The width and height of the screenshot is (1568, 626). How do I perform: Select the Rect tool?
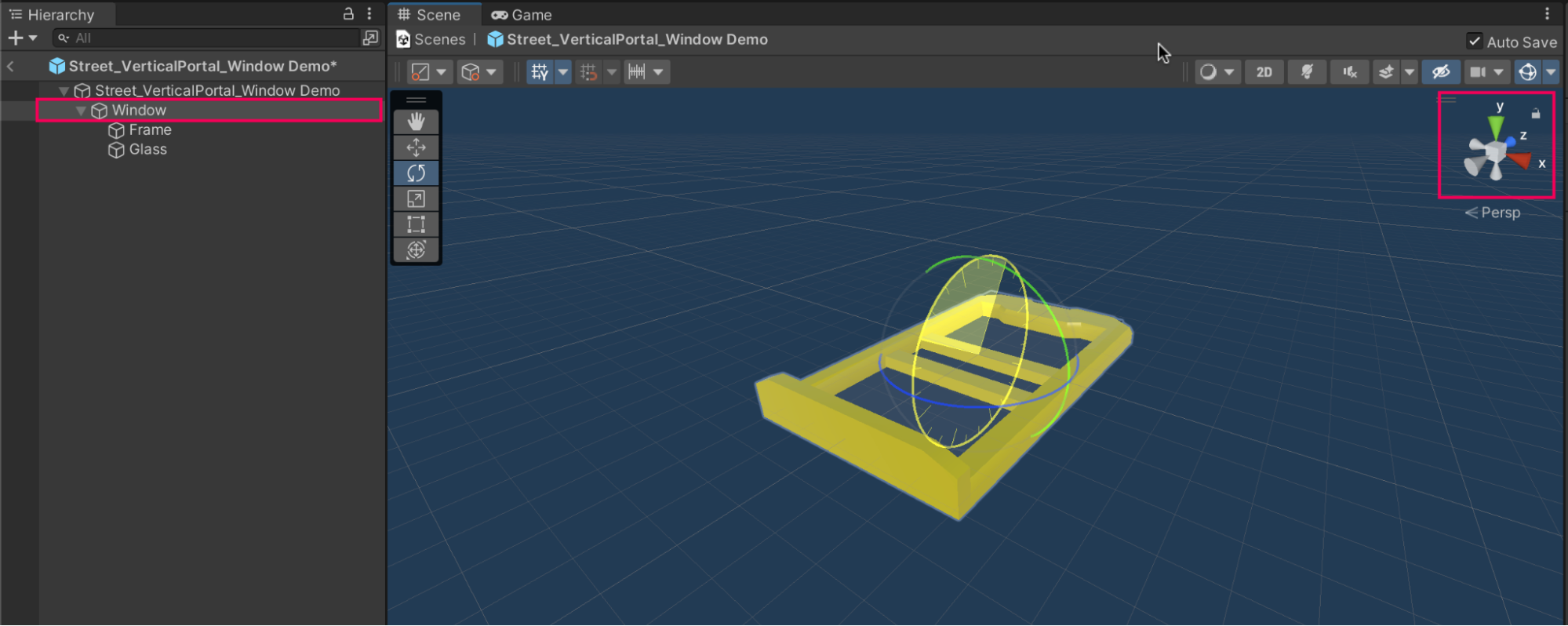[416, 224]
